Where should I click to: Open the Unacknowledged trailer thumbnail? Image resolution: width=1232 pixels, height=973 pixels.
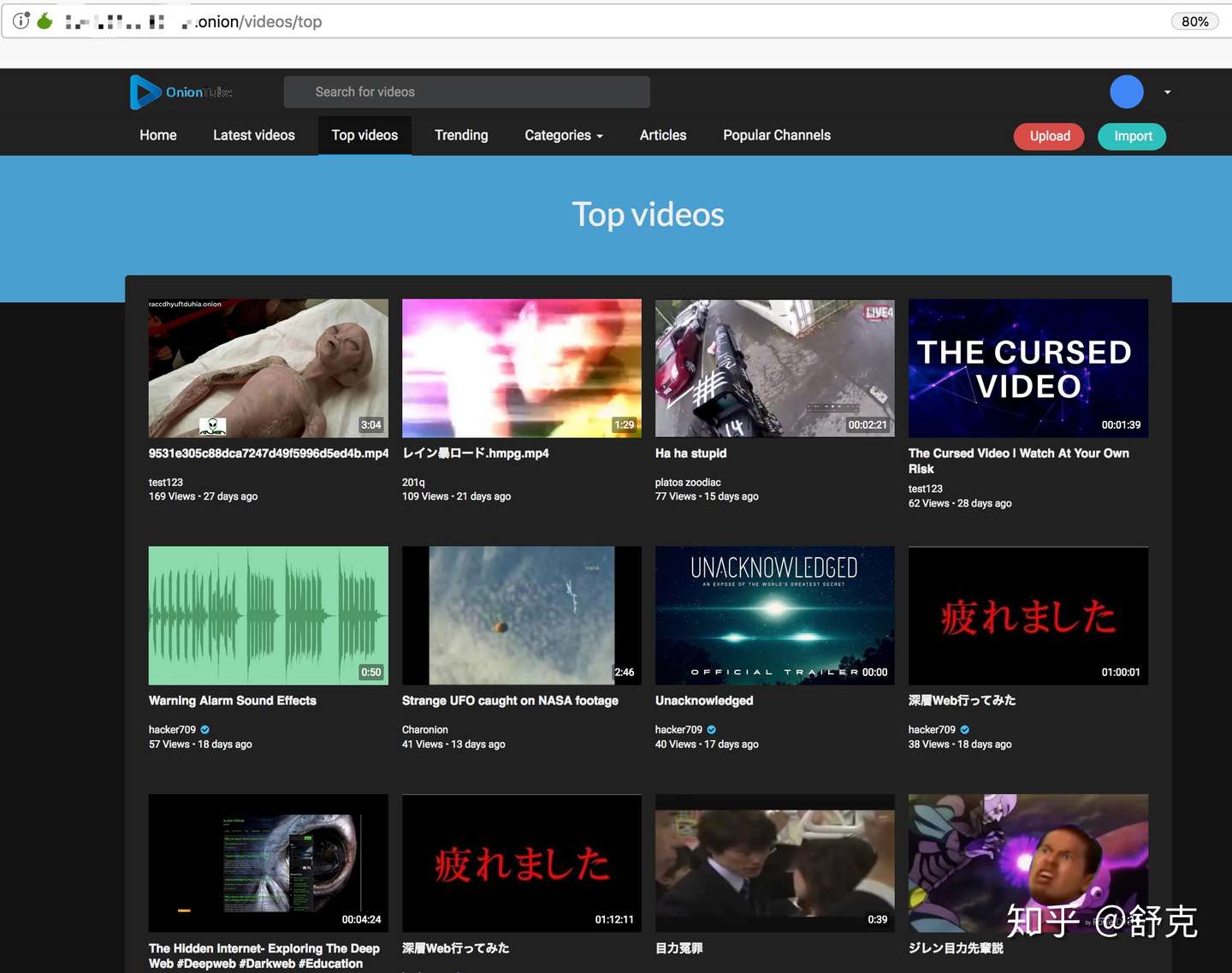tap(775, 615)
